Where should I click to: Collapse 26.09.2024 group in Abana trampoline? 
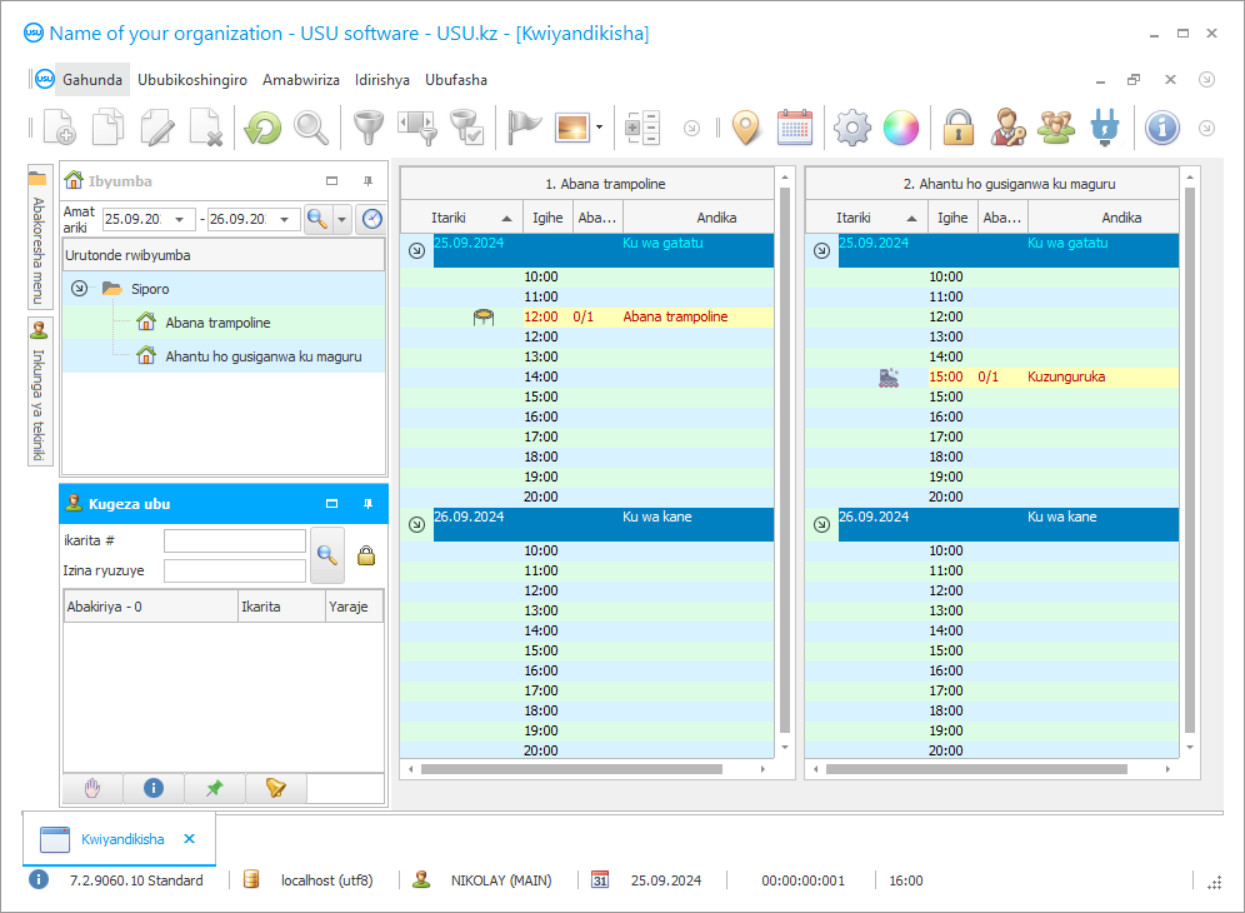(x=417, y=524)
